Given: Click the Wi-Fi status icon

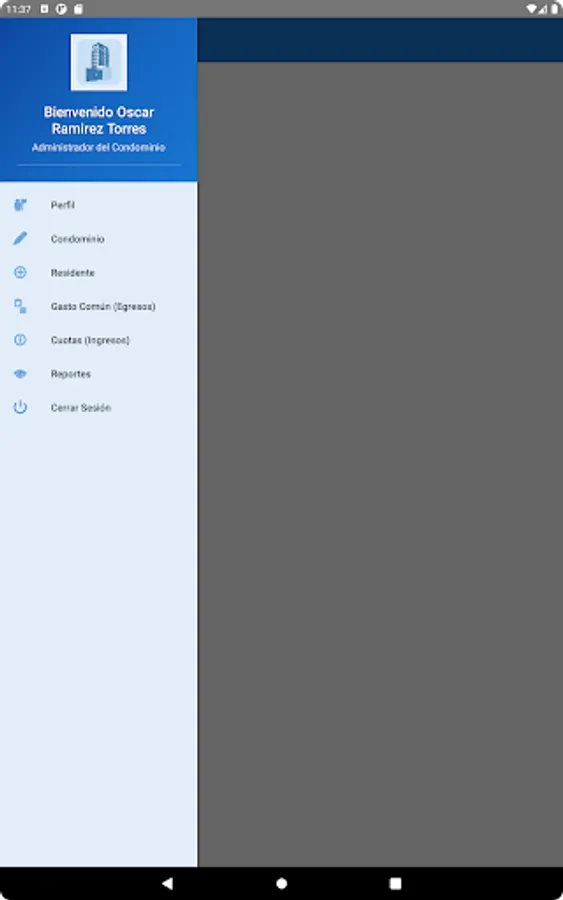Looking at the screenshot, I should point(531,9).
